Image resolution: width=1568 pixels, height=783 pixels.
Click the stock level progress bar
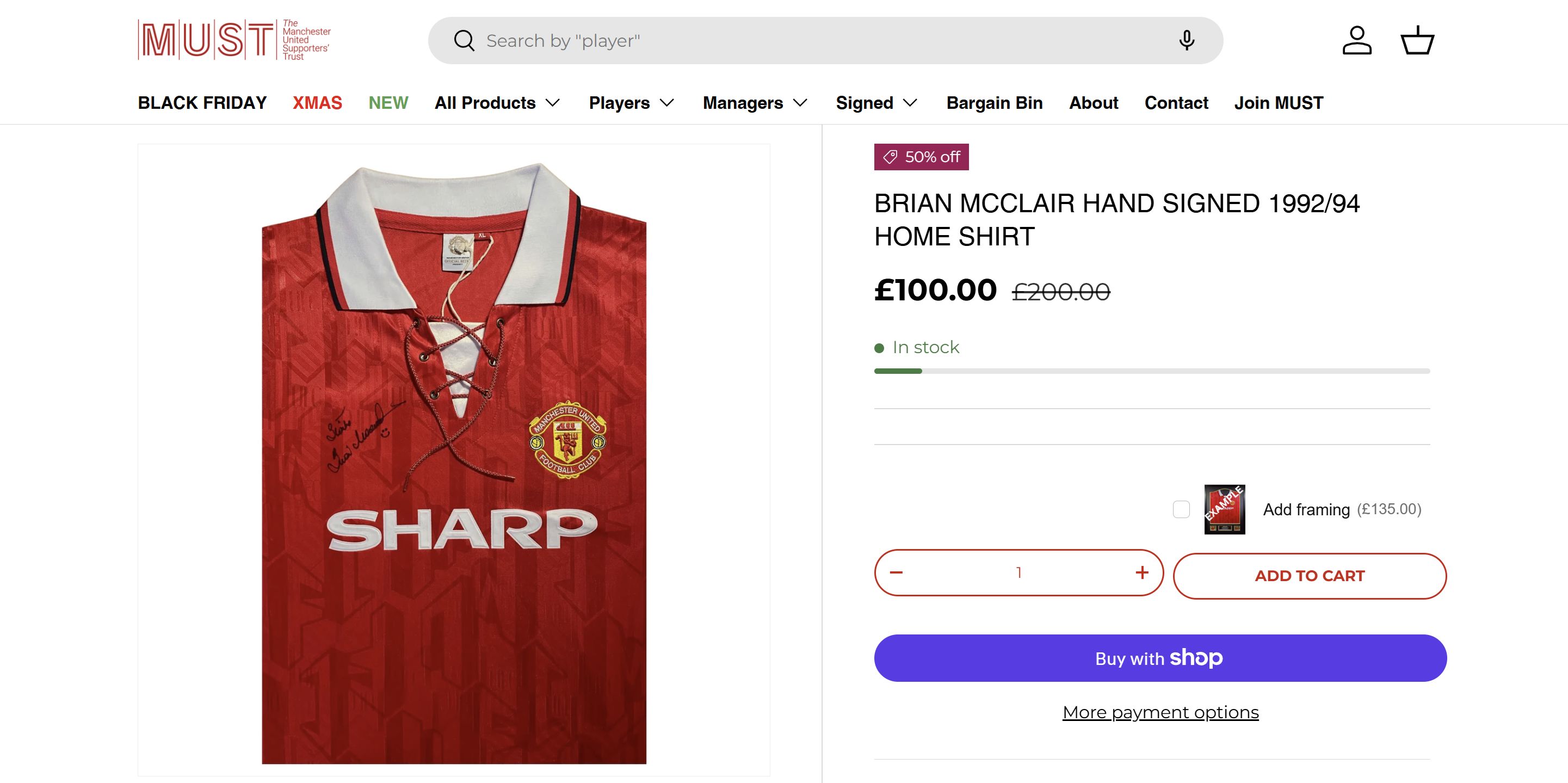1152,371
